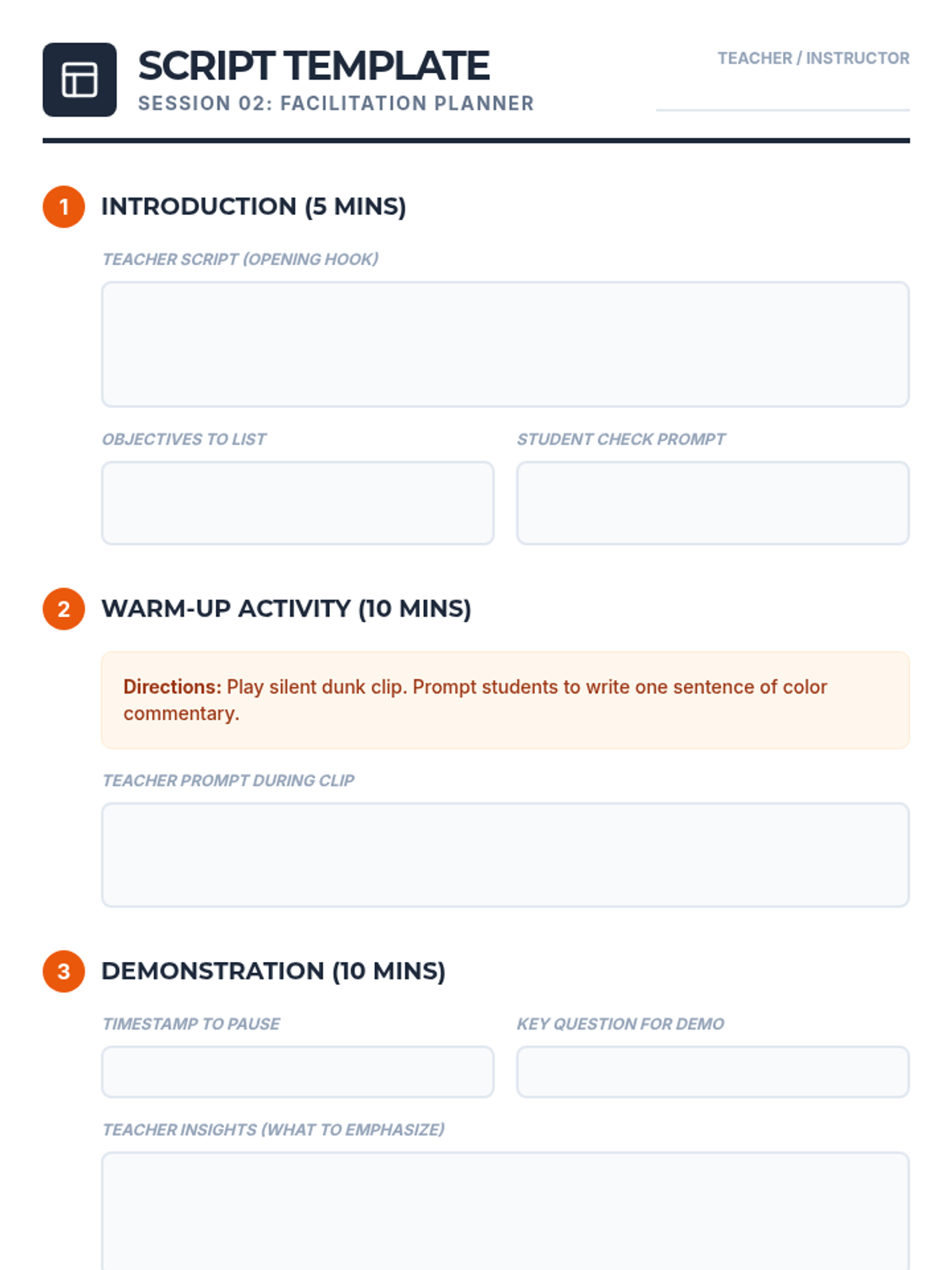952x1270 pixels.
Task: Click the Timestamp to Pause input
Action: (x=297, y=1072)
